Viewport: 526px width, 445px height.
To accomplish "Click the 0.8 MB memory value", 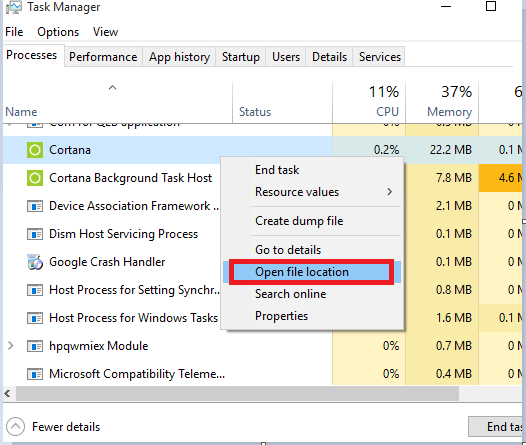I will [454, 290].
